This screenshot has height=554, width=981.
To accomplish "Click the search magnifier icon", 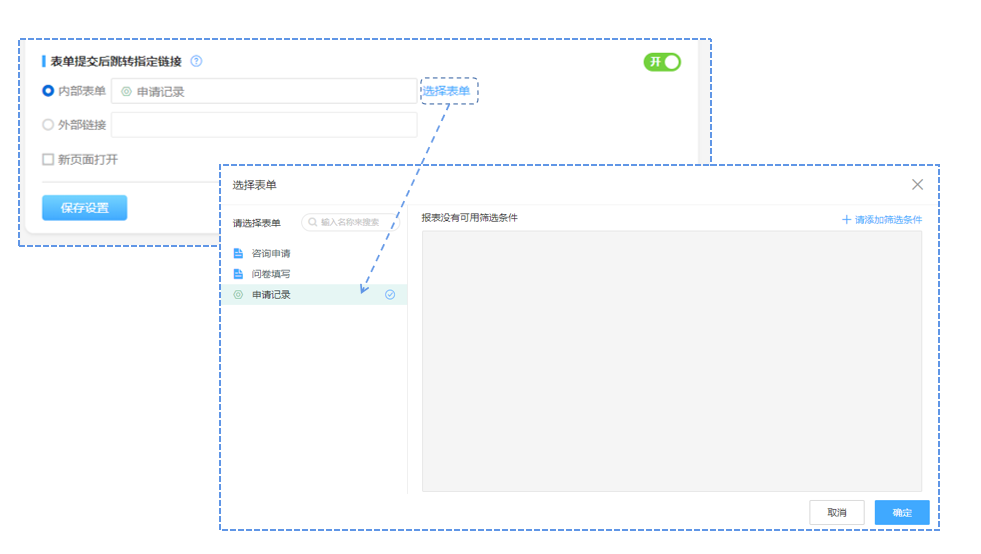I will coord(313,222).
